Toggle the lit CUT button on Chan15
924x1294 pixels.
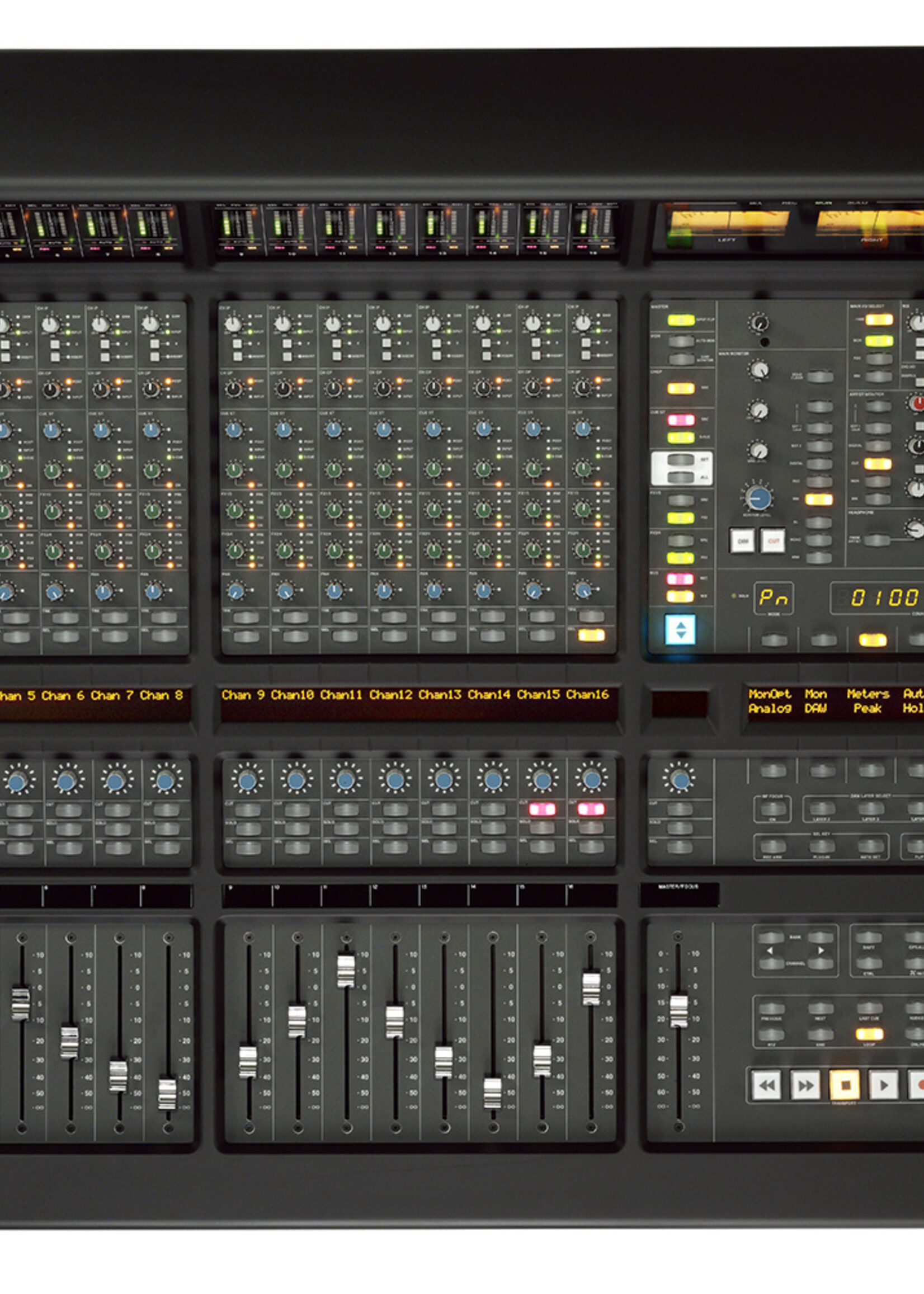[542, 809]
